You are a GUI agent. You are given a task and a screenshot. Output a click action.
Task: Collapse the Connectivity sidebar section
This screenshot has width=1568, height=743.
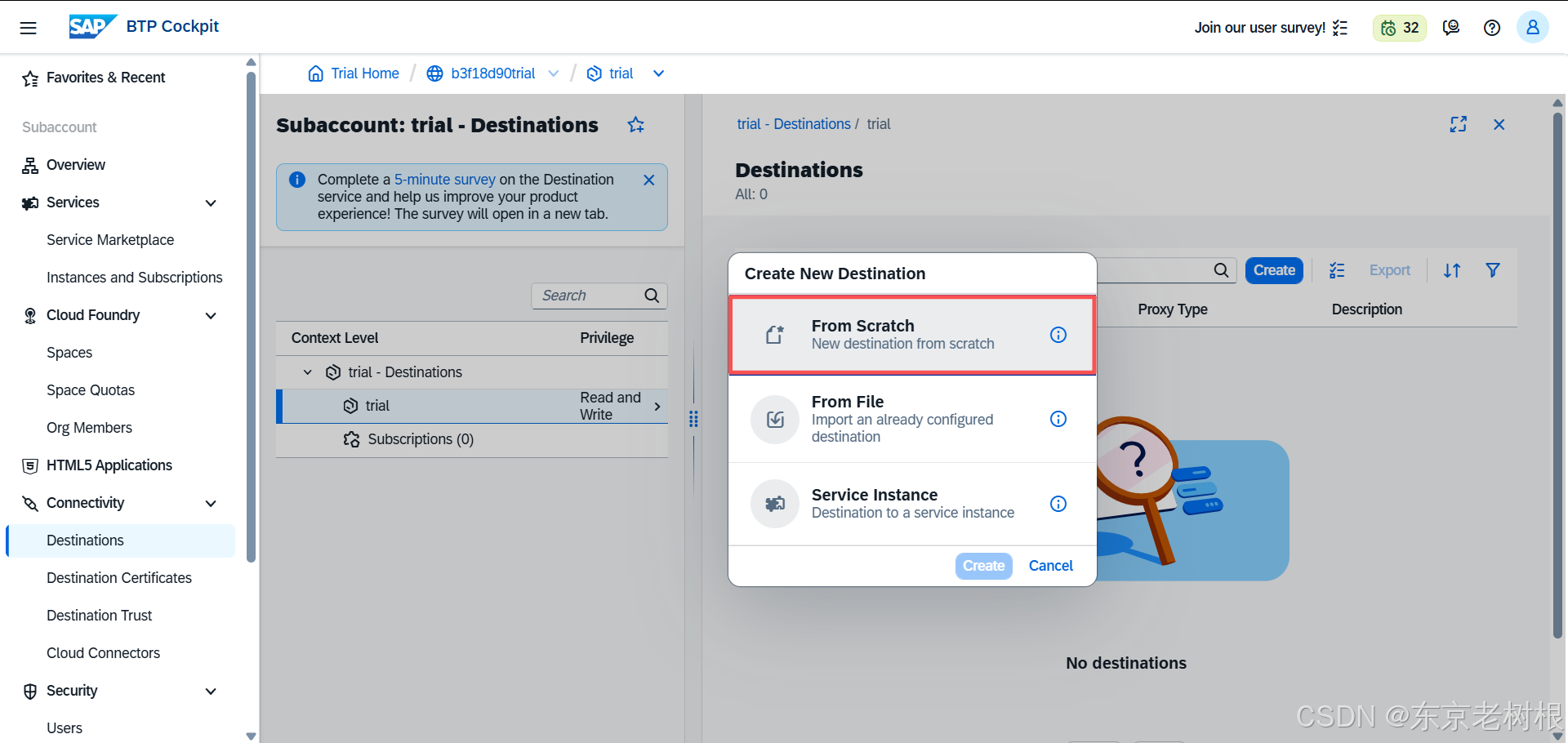211,503
